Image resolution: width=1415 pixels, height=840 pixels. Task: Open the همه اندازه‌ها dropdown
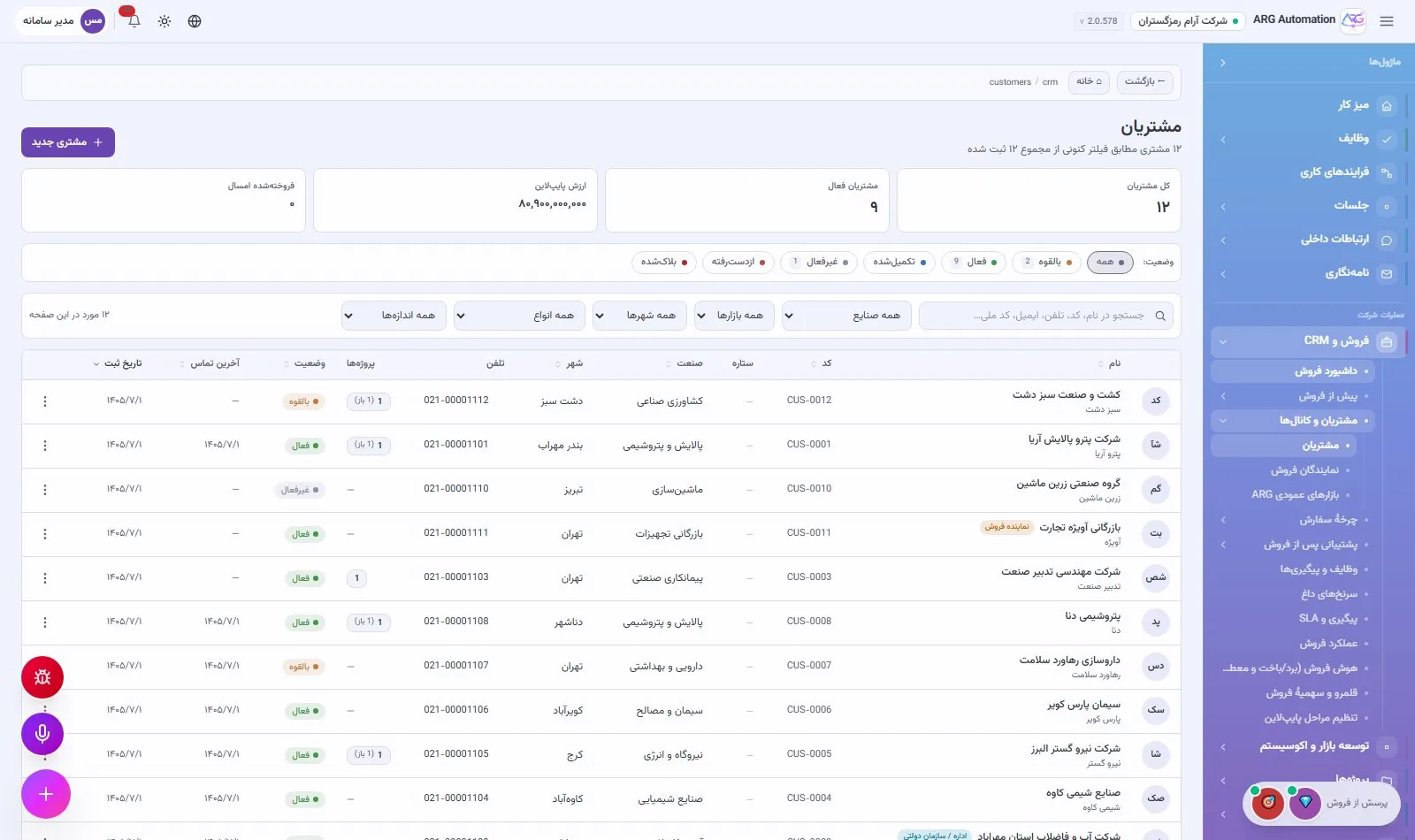(x=394, y=316)
